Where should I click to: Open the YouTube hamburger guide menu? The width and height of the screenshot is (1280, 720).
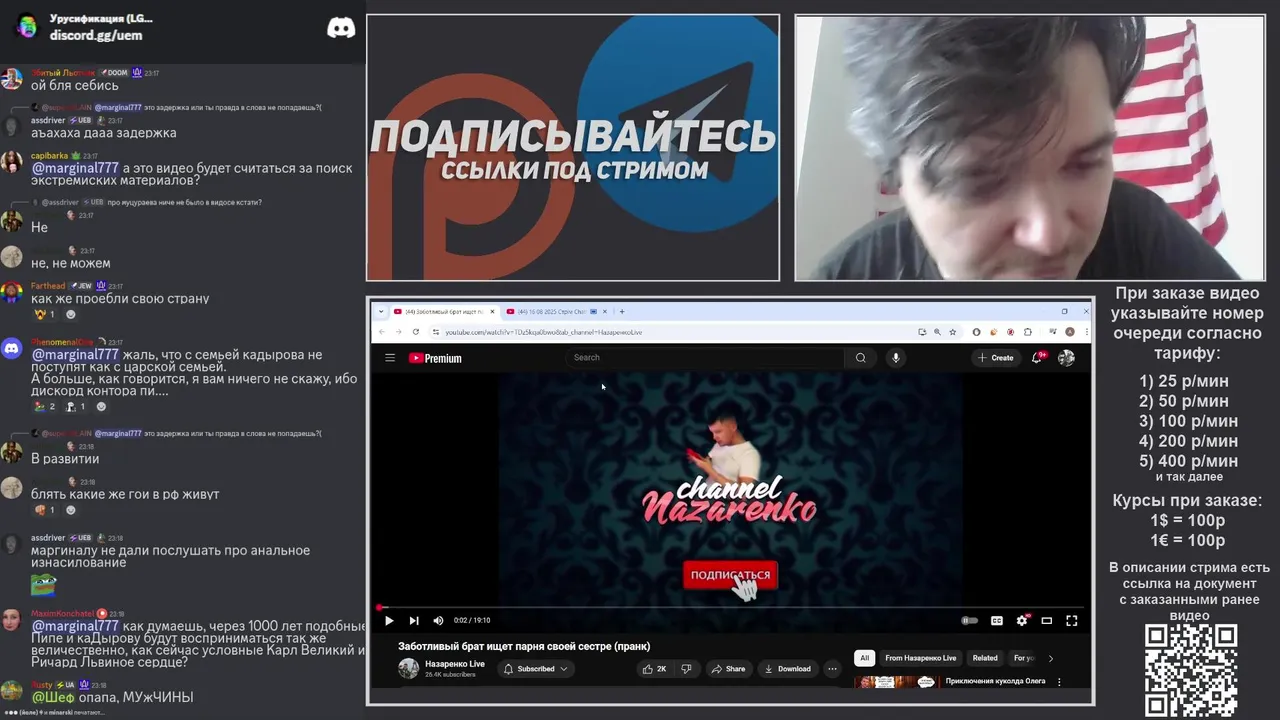[x=390, y=358]
